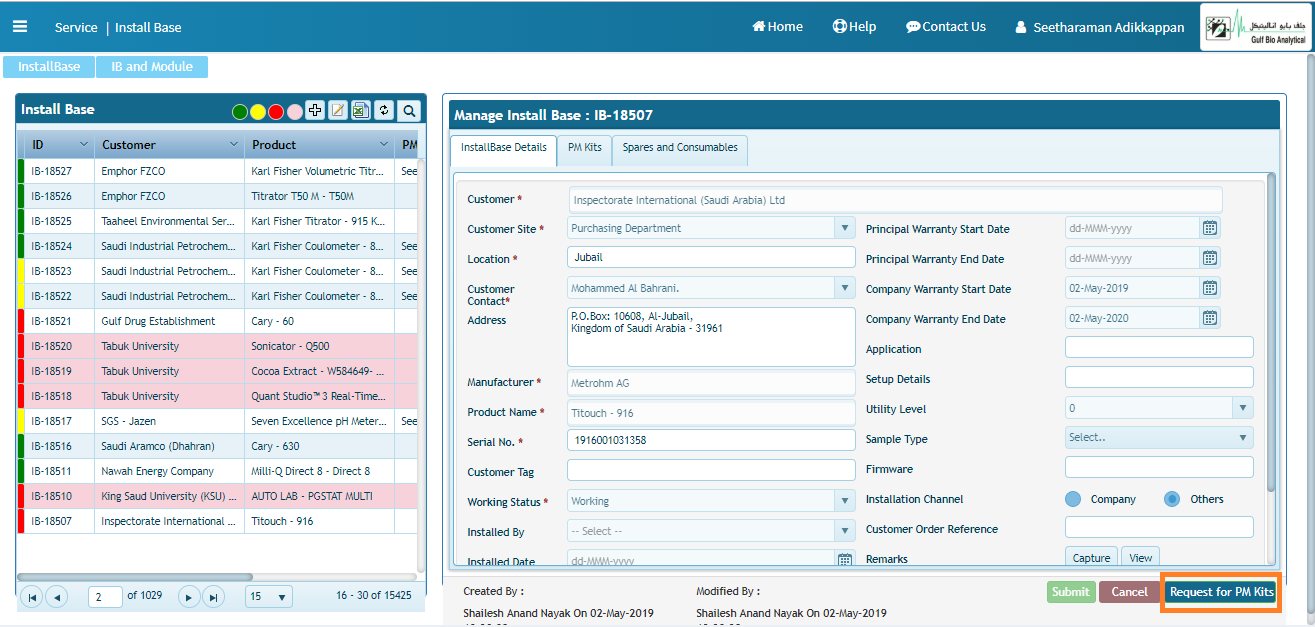
Task: Switch to PM Kits tab
Action: 585,148
